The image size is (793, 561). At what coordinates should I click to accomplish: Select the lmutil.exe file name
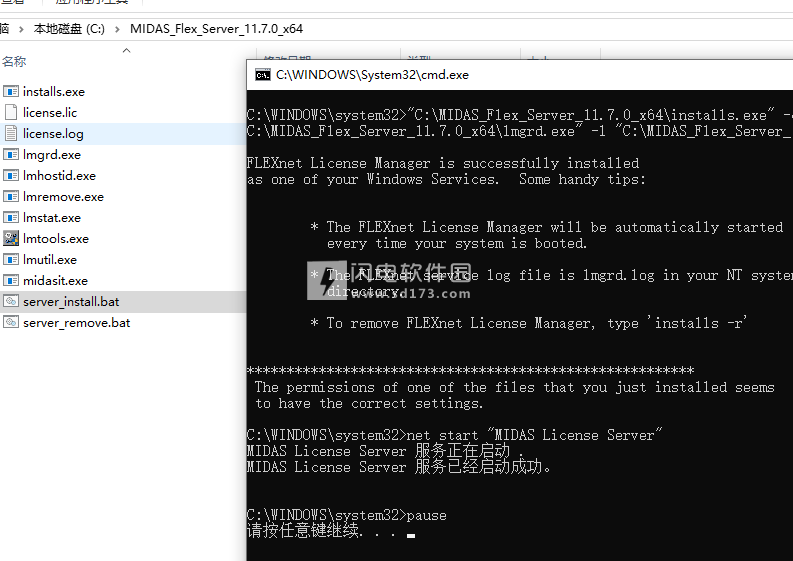click(50, 260)
